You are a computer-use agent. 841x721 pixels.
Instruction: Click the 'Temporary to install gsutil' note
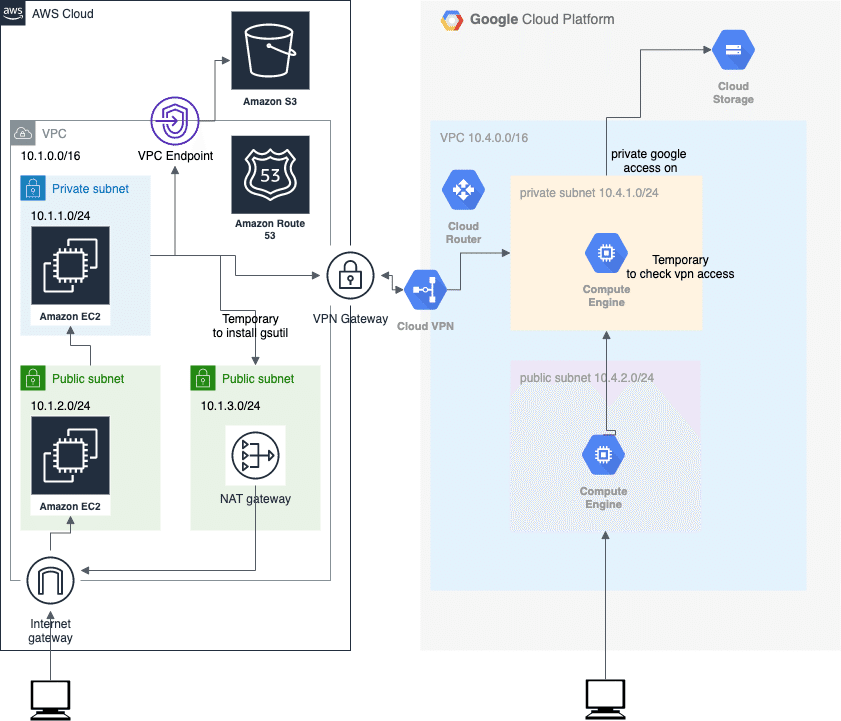(x=250, y=326)
